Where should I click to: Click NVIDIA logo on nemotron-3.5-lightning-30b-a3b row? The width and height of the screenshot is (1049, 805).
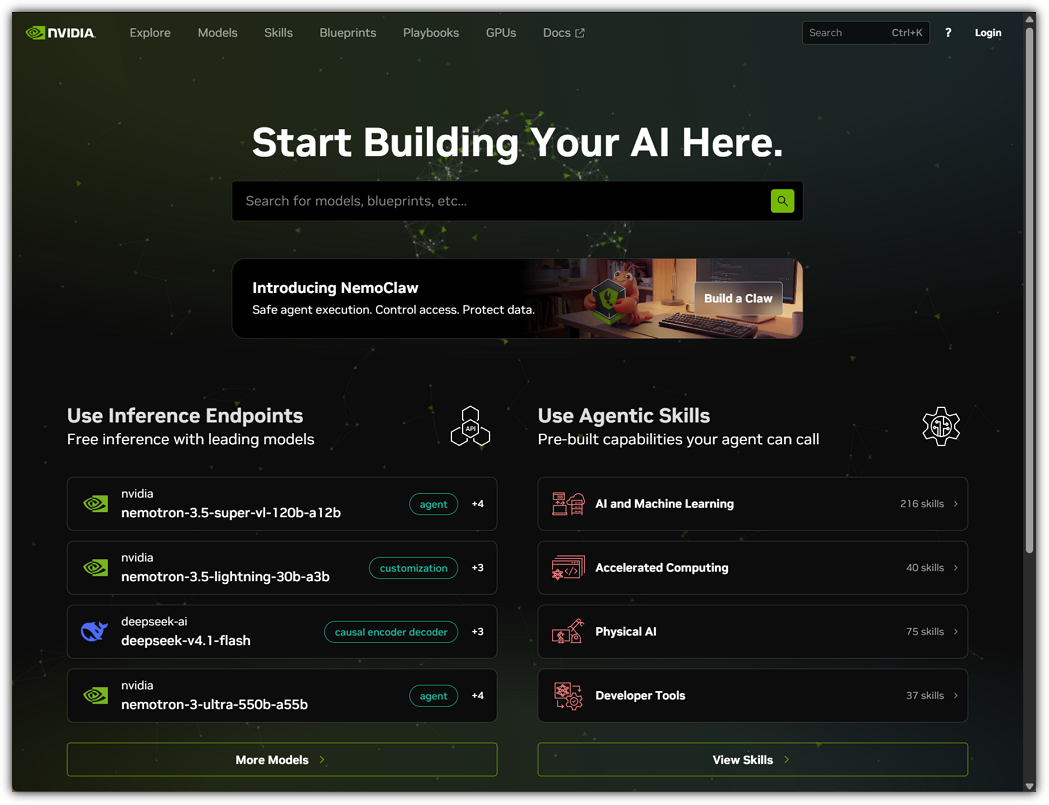[x=96, y=568]
